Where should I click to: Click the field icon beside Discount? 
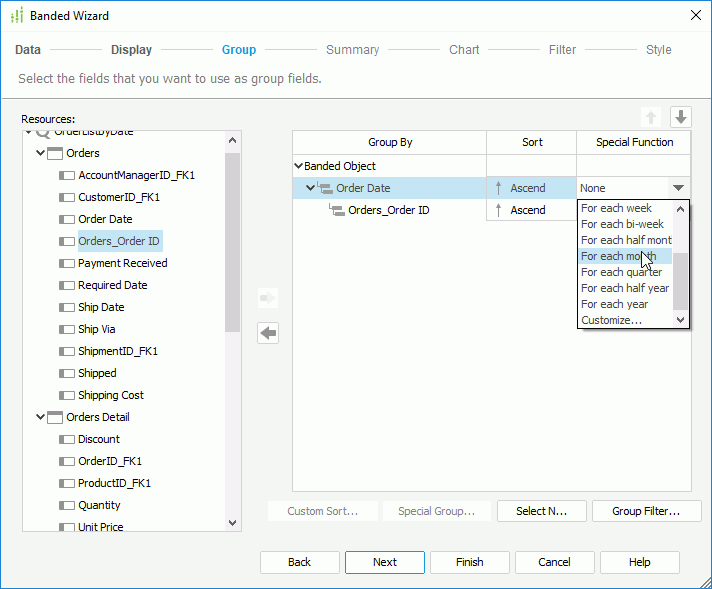point(67,440)
